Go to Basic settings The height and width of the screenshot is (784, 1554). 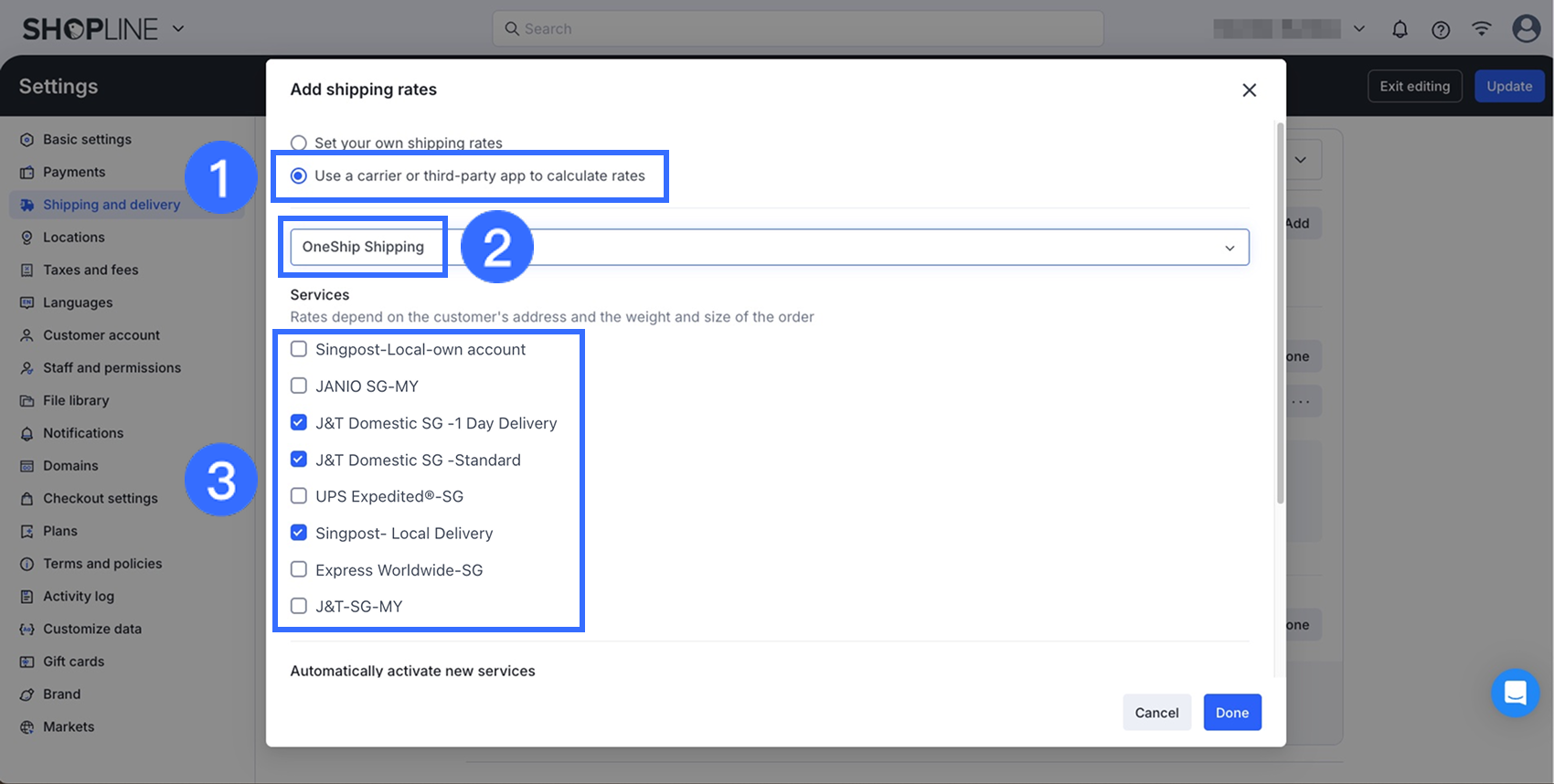(87, 140)
